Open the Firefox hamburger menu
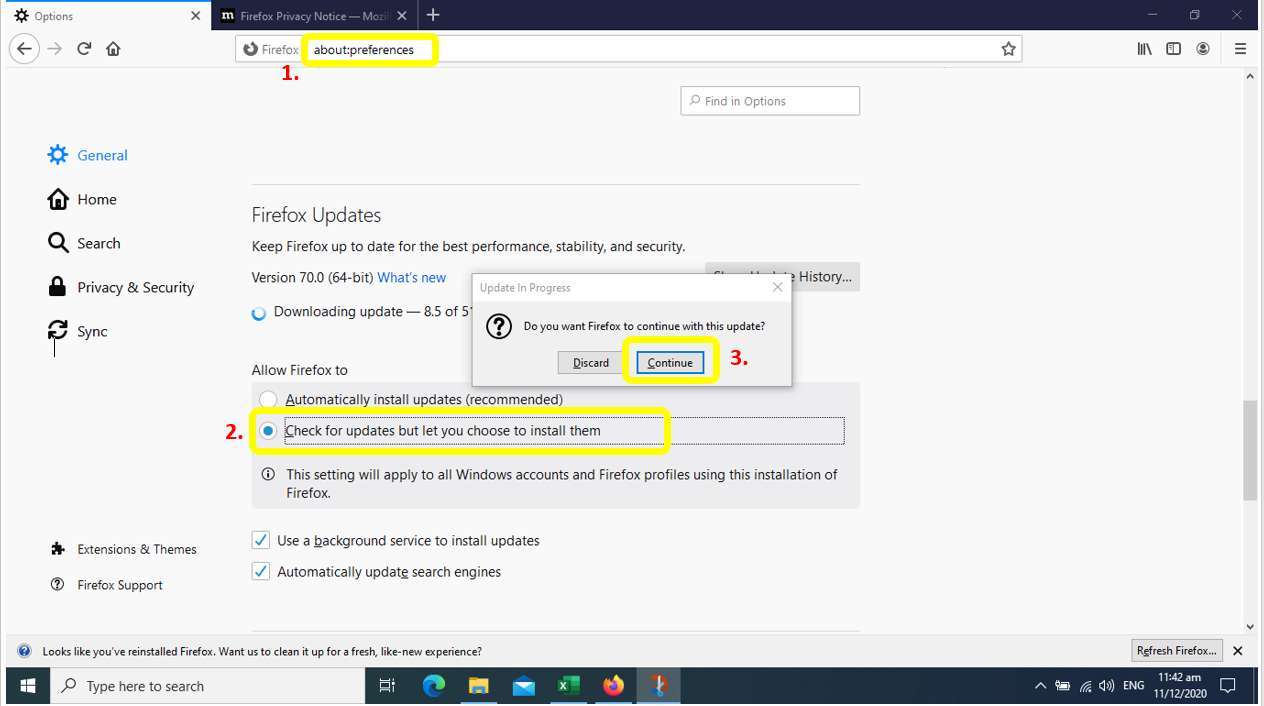 [1240, 49]
